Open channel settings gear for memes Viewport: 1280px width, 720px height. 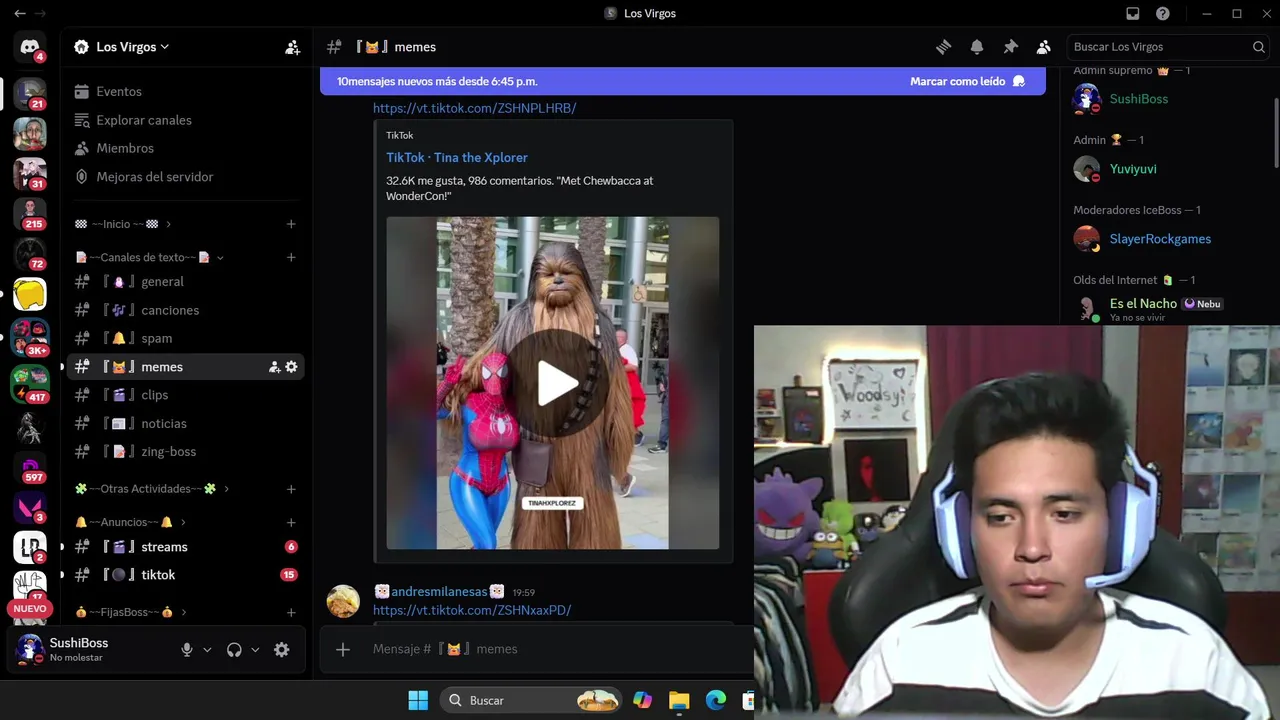[x=291, y=367]
